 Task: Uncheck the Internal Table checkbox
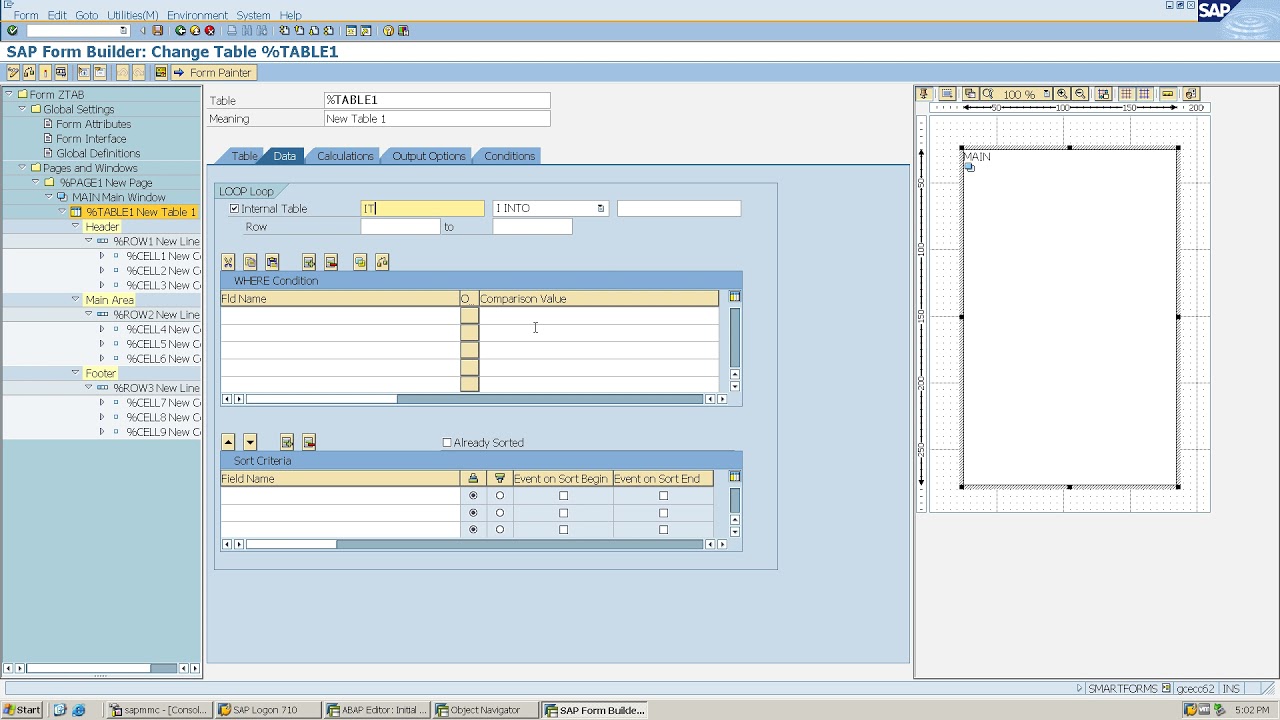click(235, 209)
